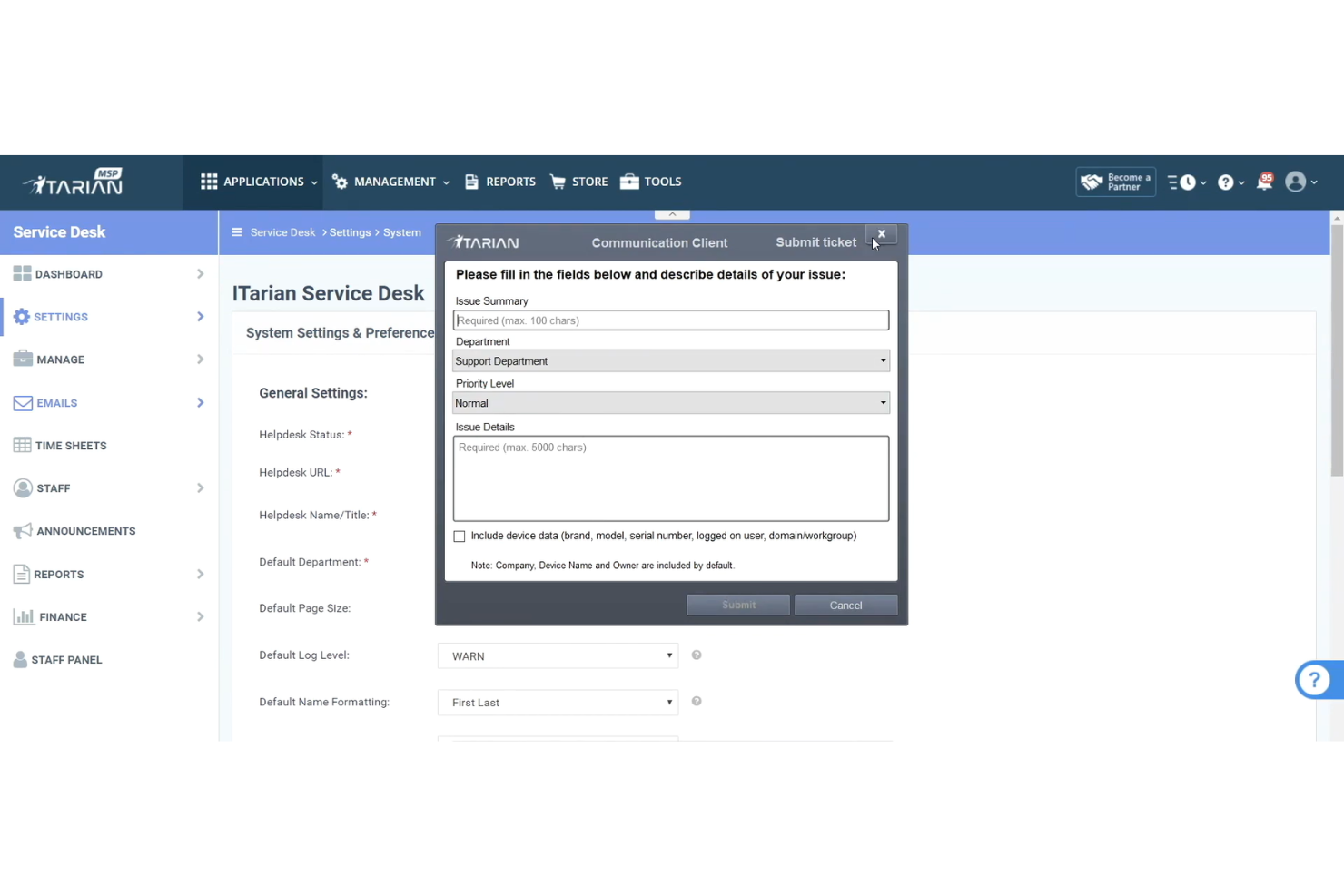Open the floating help chat bubble

(x=1316, y=679)
